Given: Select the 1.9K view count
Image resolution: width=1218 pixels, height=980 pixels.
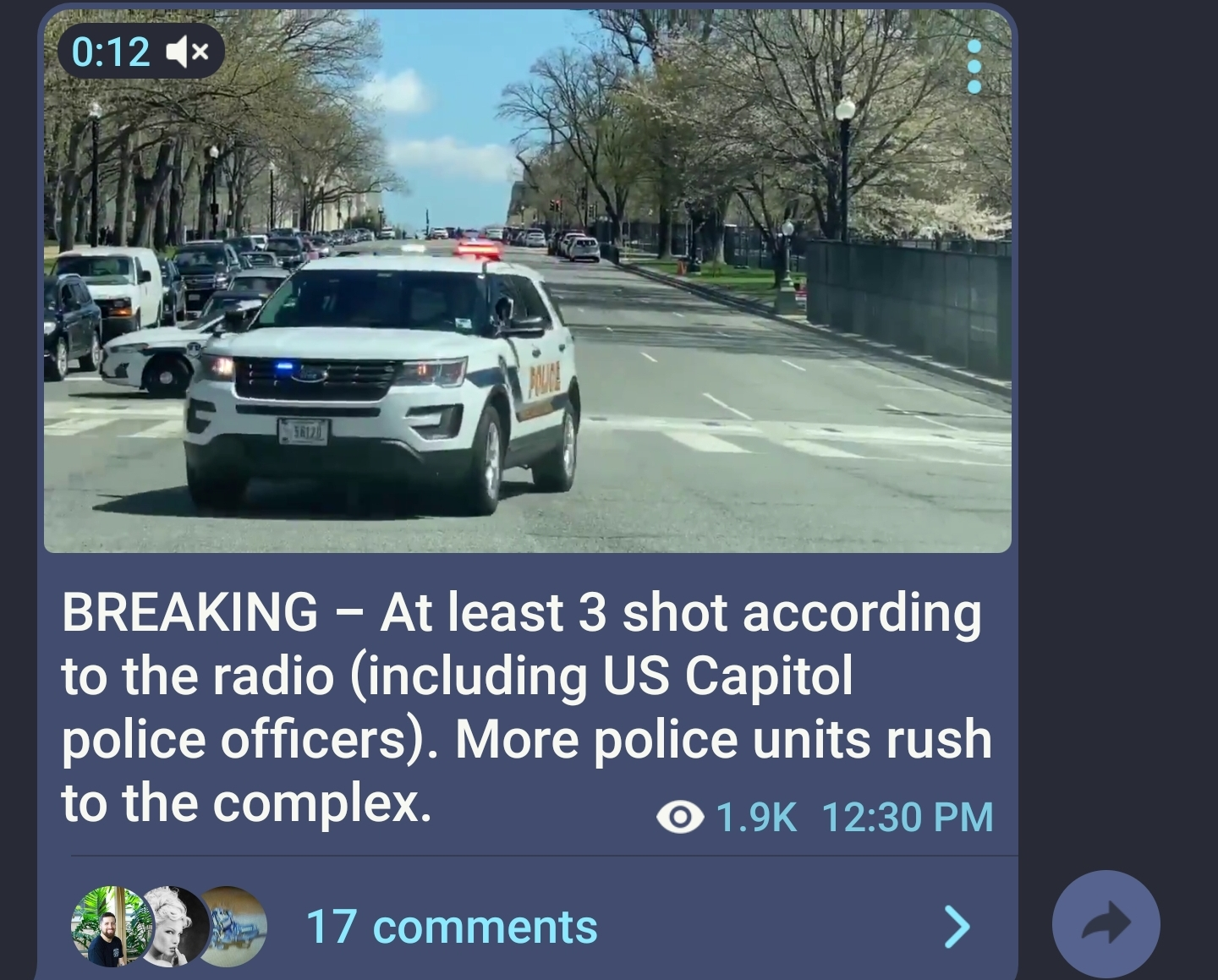Looking at the screenshot, I should click(756, 817).
